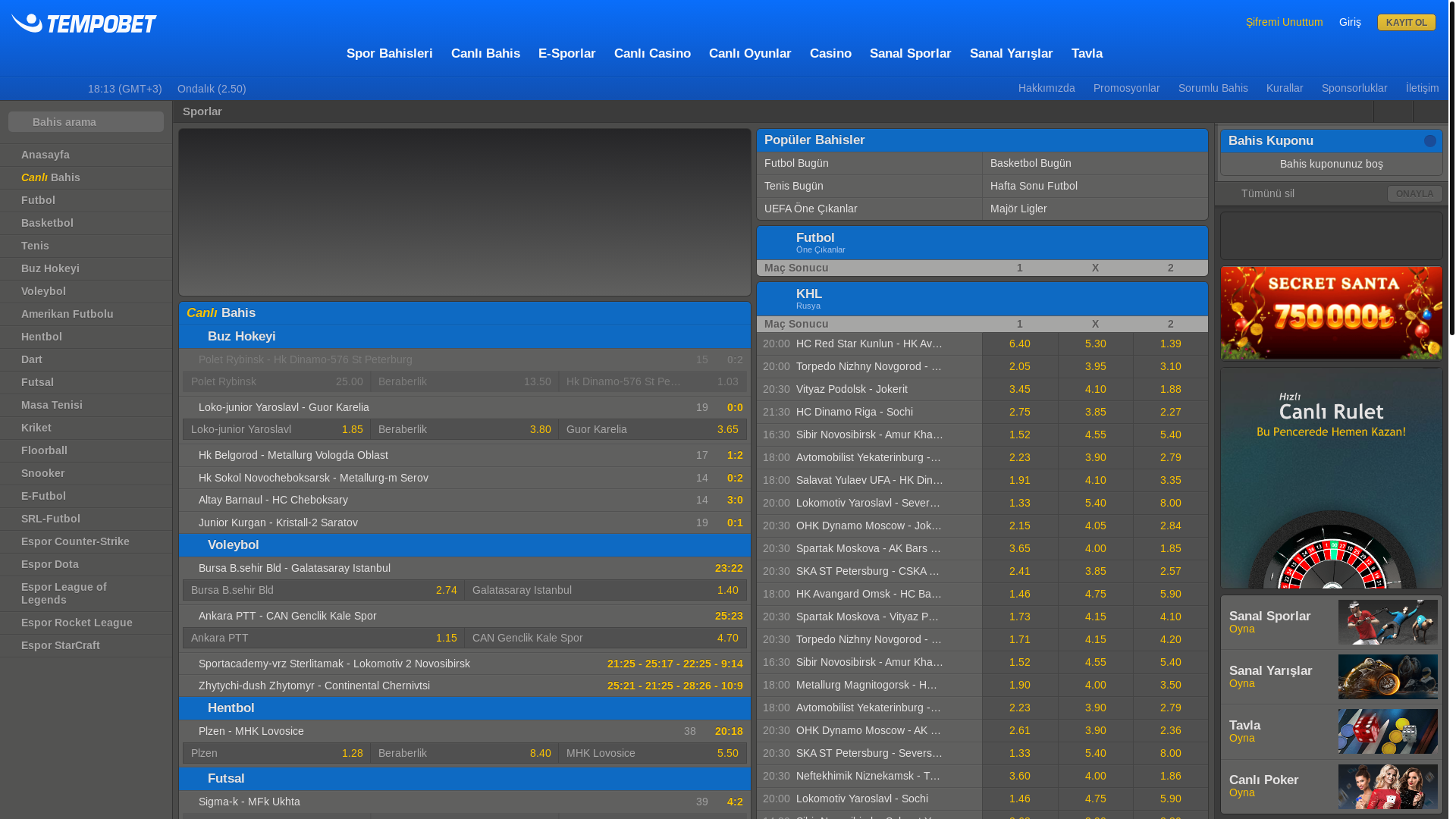The image size is (1456, 819).
Task: Click Tümünü sil to clear coupon
Action: tap(1267, 193)
